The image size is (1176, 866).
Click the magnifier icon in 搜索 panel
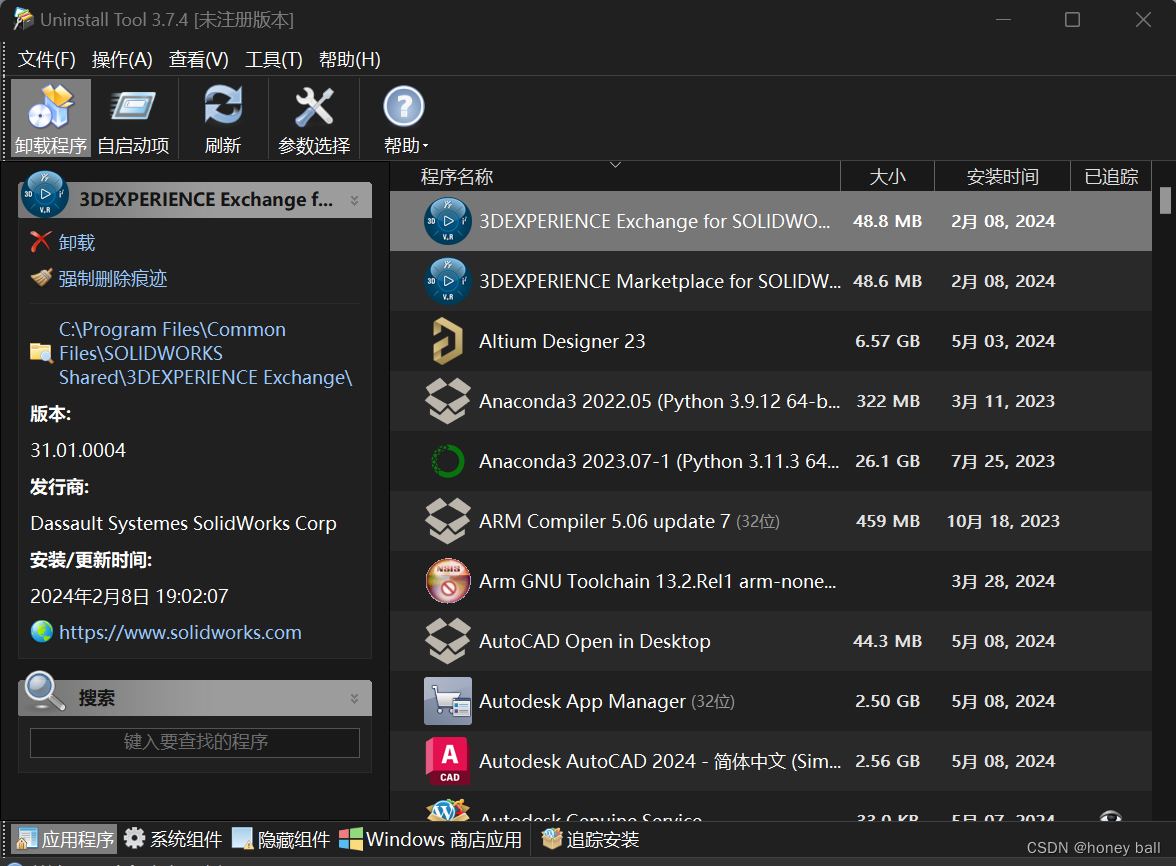click(x=44, y=691)
